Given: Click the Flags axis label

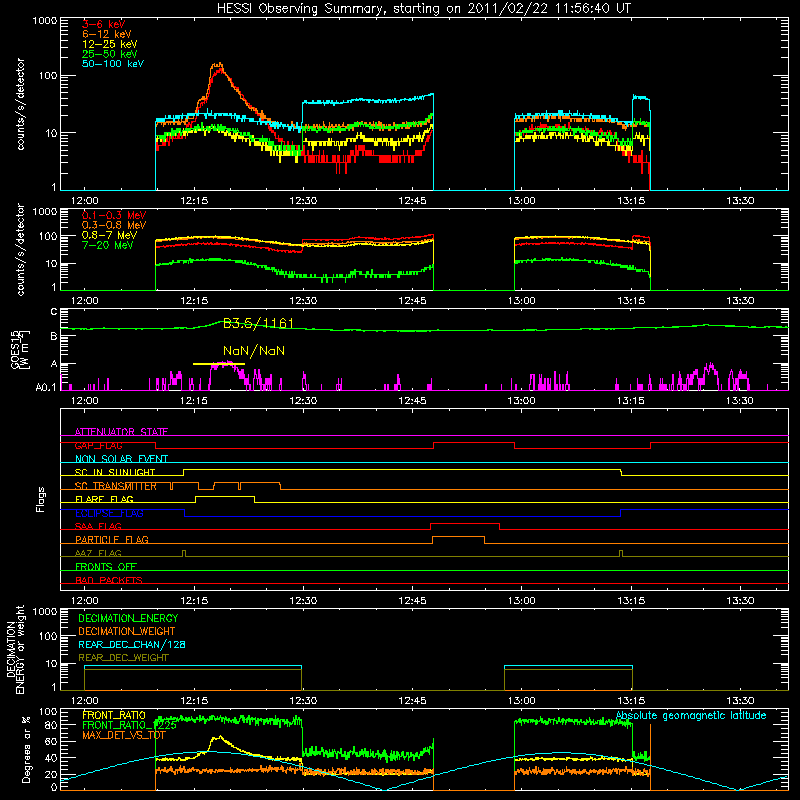Looking at the screenshot, I should tap(40, 499).
